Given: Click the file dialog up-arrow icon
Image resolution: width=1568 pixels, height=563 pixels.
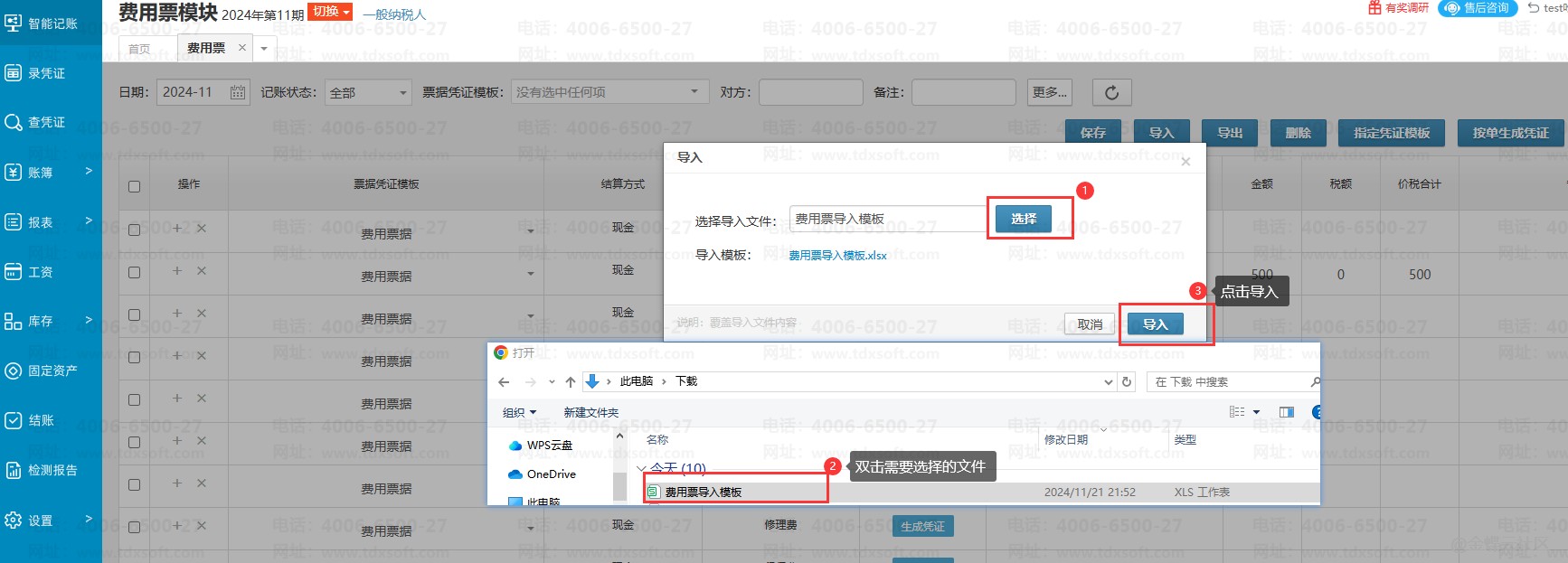Looking at the screenshot, I should [571, 382].
